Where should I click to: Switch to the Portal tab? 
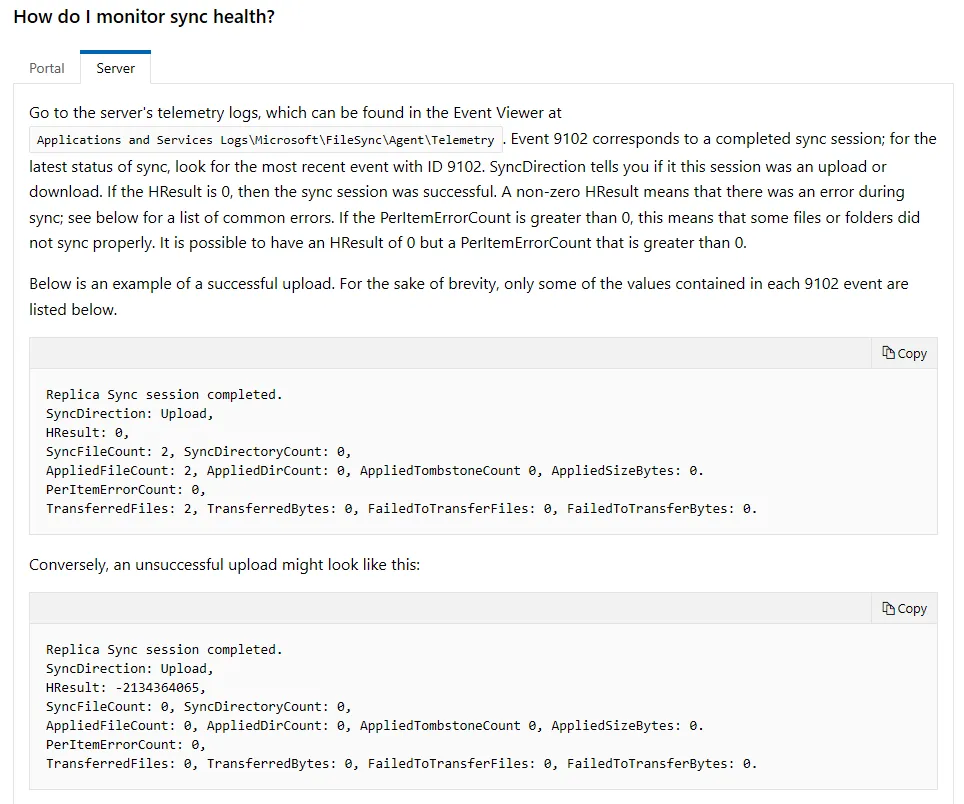click(47, 68)
